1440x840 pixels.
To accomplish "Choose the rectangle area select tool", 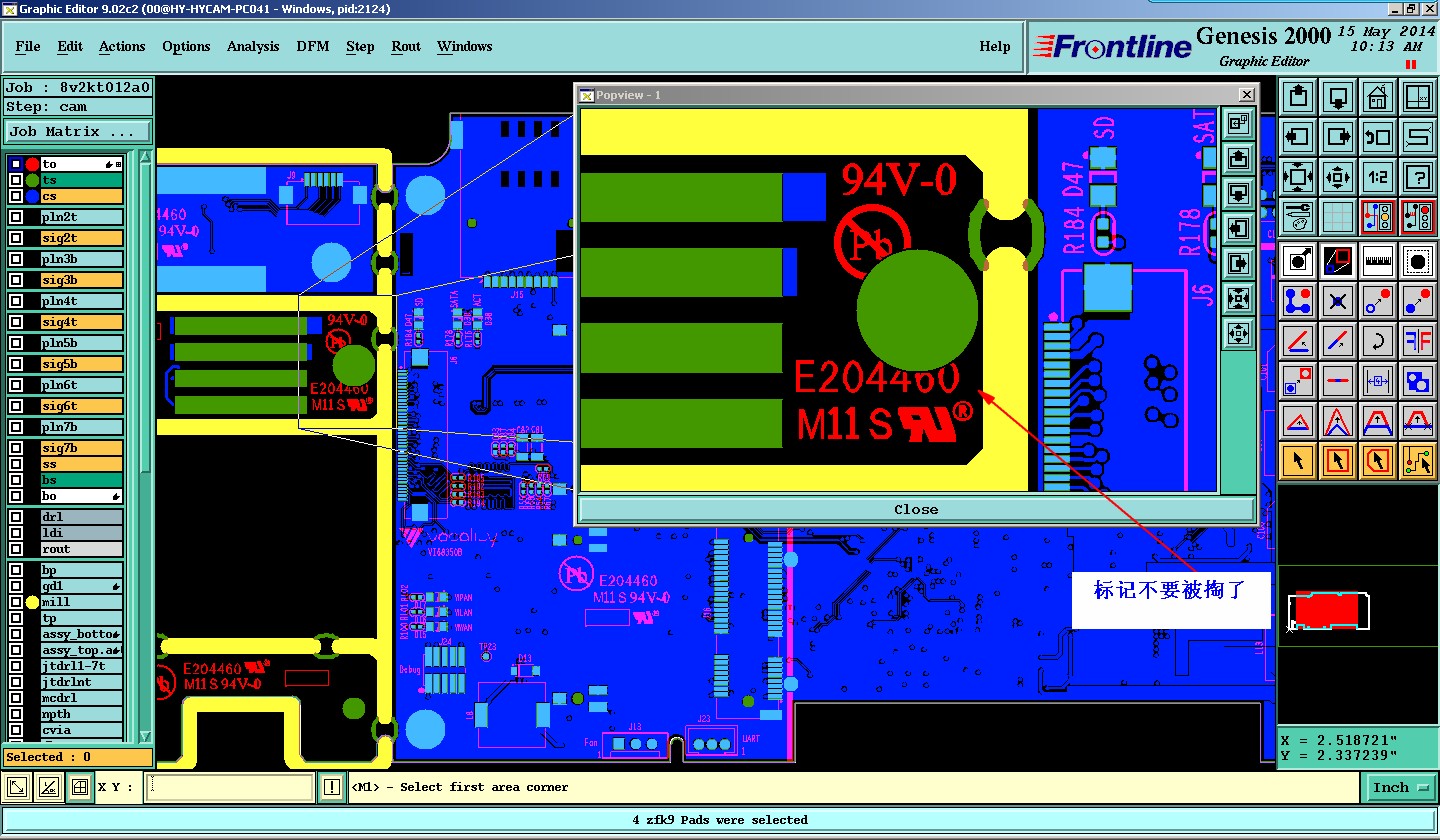I will click(x=1338, y=460).
